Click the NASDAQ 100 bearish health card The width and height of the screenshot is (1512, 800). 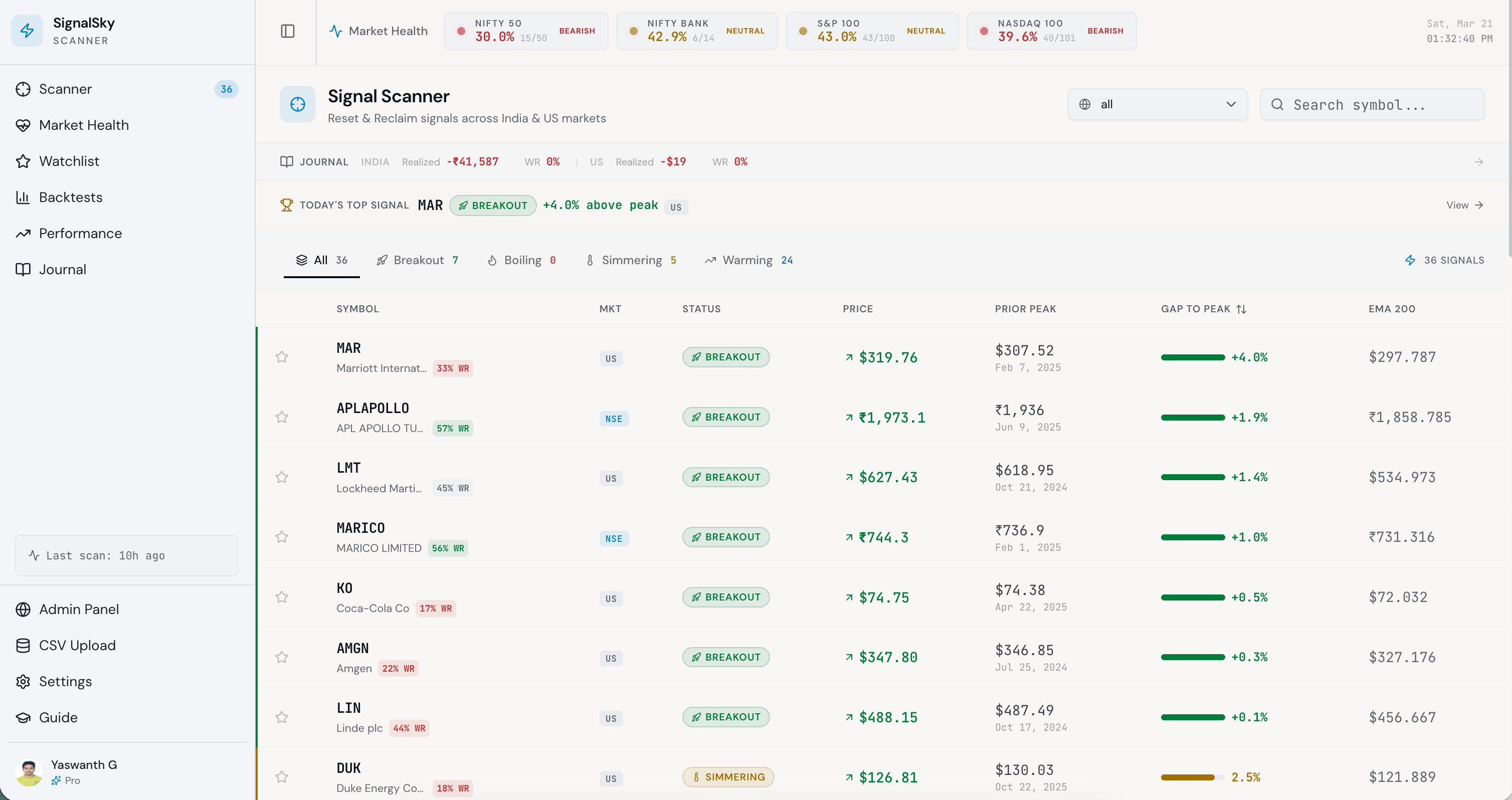(1051, 31)
